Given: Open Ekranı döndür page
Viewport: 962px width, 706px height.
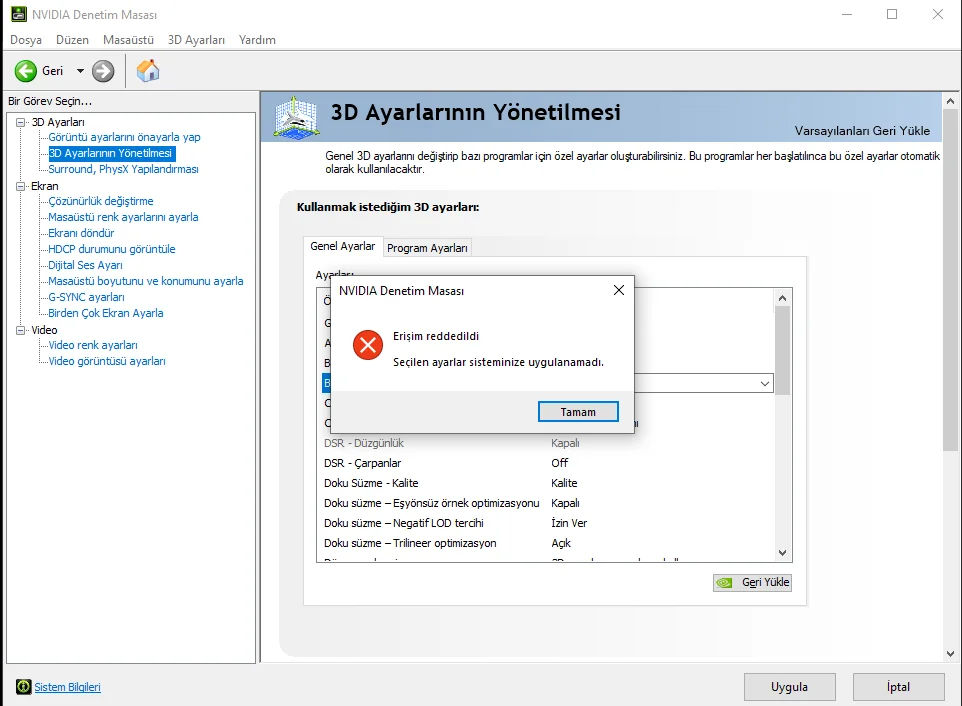Looking at the screenshot, I should click(82, 233).
